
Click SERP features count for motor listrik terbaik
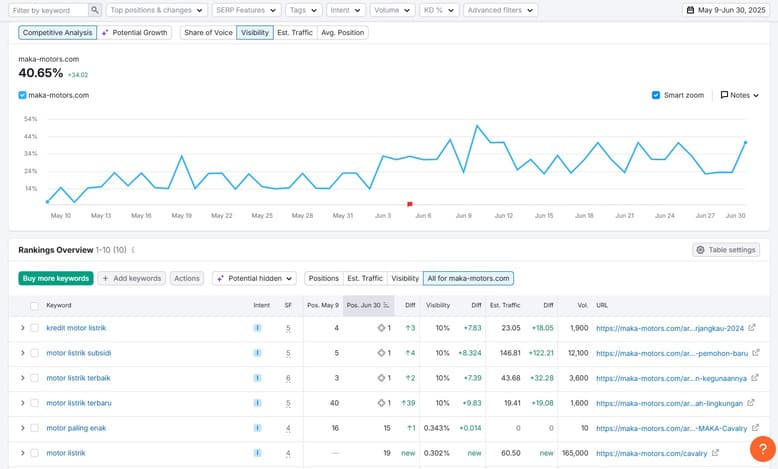(x=288, y=378)
